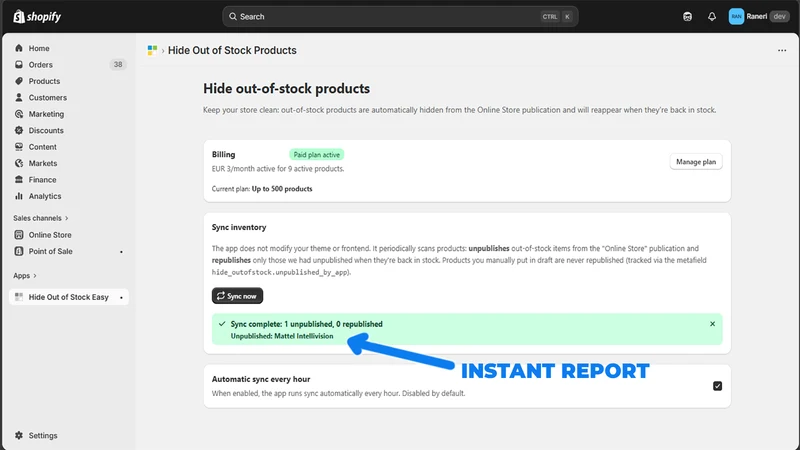Image resolution: width=800 pixels, height=450 pixels.
Task: Click the Orders inbox icon
Action: point(19,64)
